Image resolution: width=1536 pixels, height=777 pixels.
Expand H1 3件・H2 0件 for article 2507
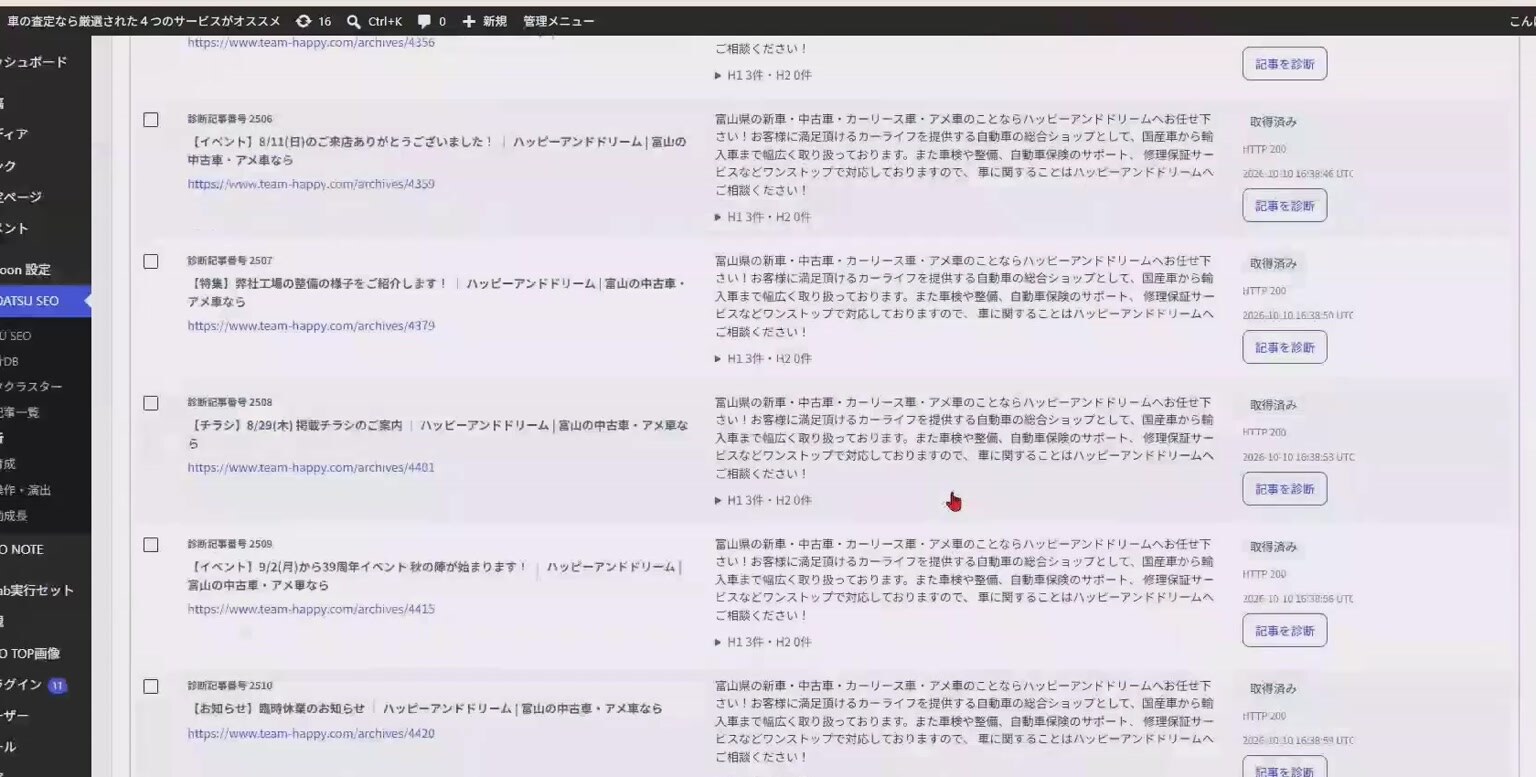pos(763,358)
